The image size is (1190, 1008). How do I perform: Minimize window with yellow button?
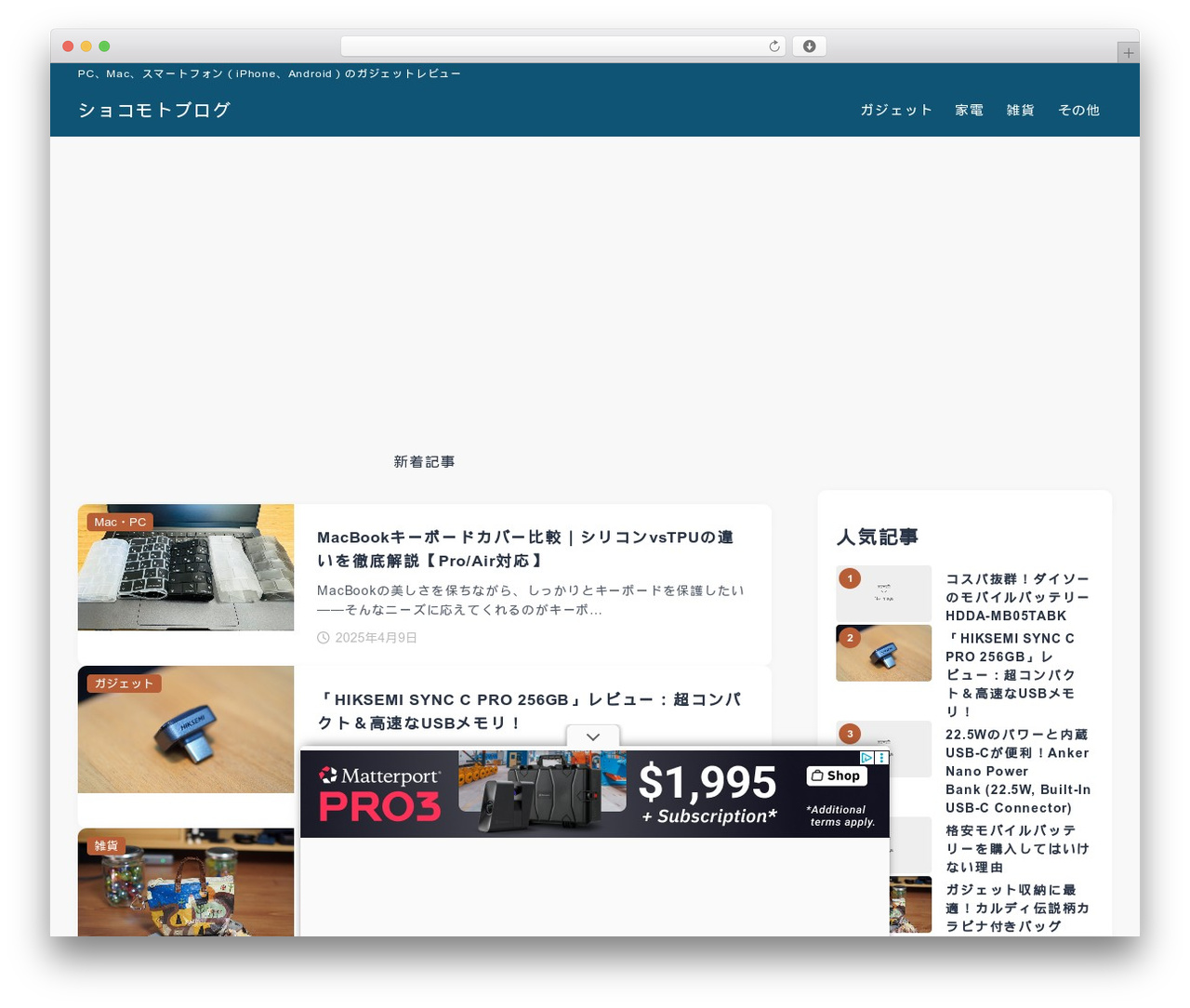pos(86,46)
